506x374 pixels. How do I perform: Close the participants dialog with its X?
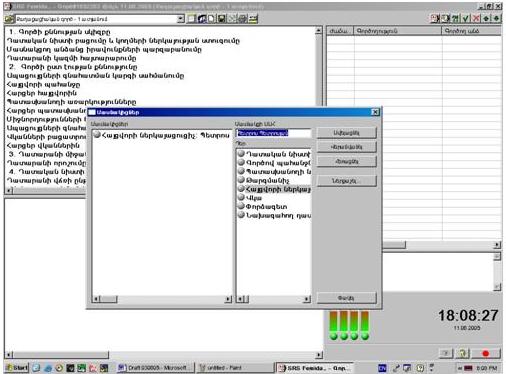(375, 112)
